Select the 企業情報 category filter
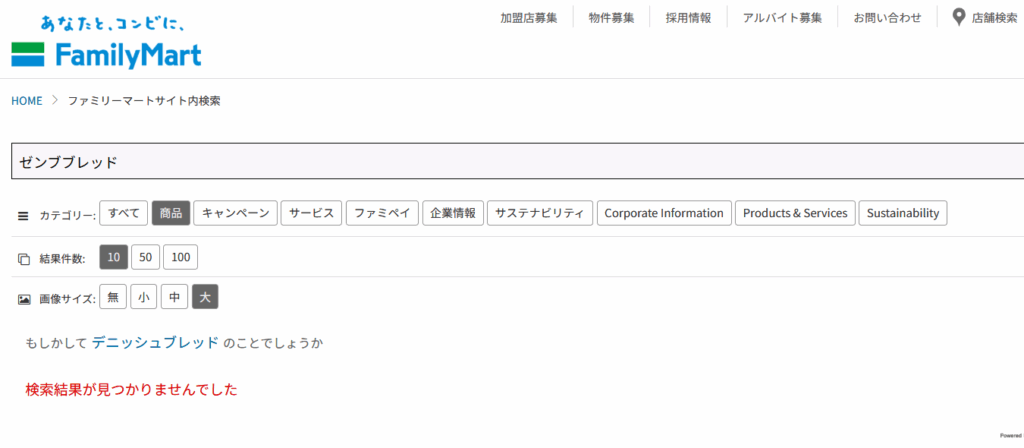Screen dimensions: 1024x448 453,213
